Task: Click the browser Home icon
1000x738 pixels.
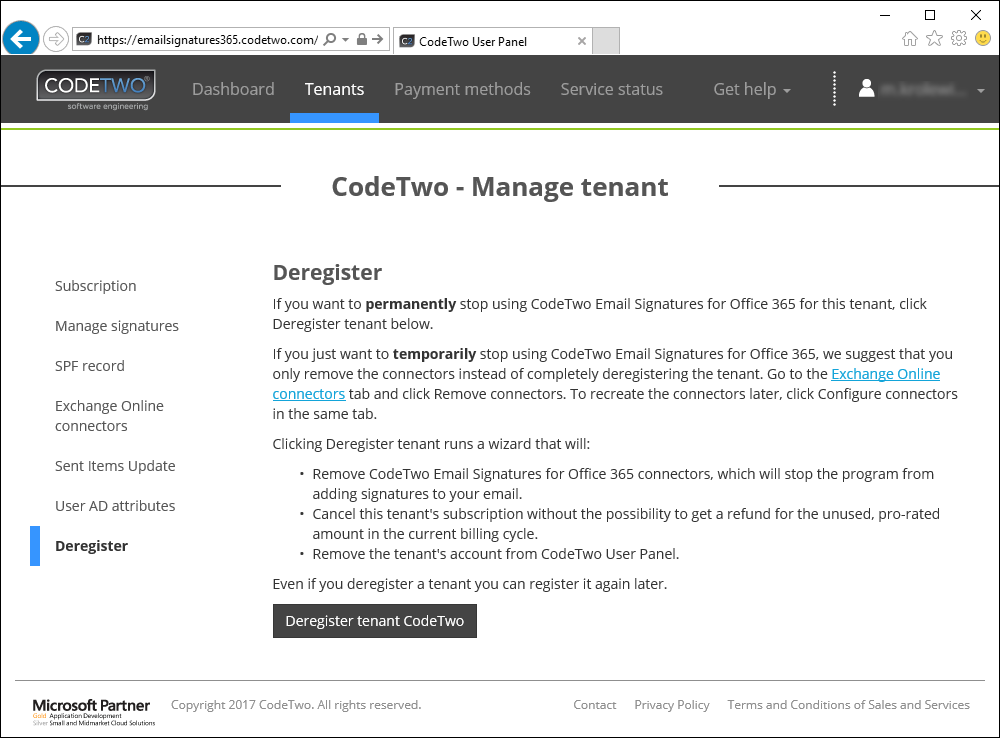Action: [x=910, y=39]
